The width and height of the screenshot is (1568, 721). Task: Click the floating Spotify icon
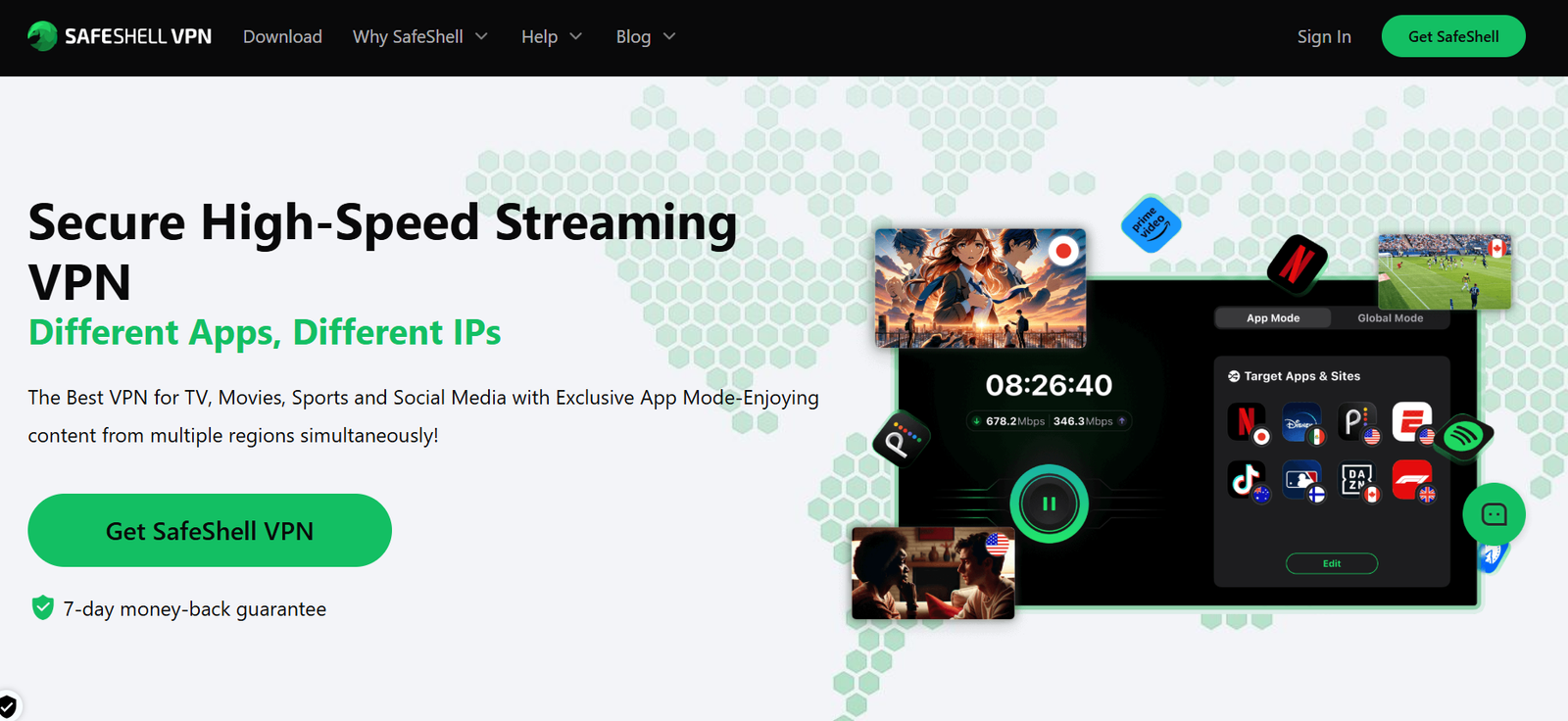pyautogui.click(x=1463, y=435)
